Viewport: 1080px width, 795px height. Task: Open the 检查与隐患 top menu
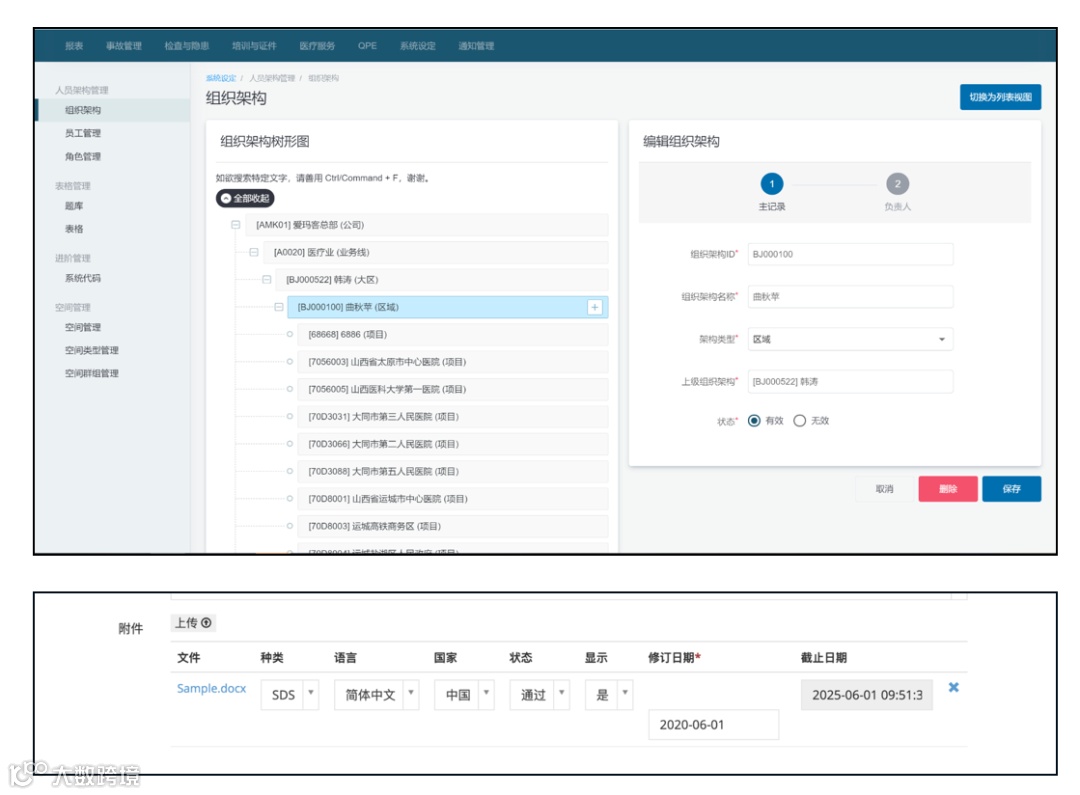pyautogui.click(x=187, y=46)
